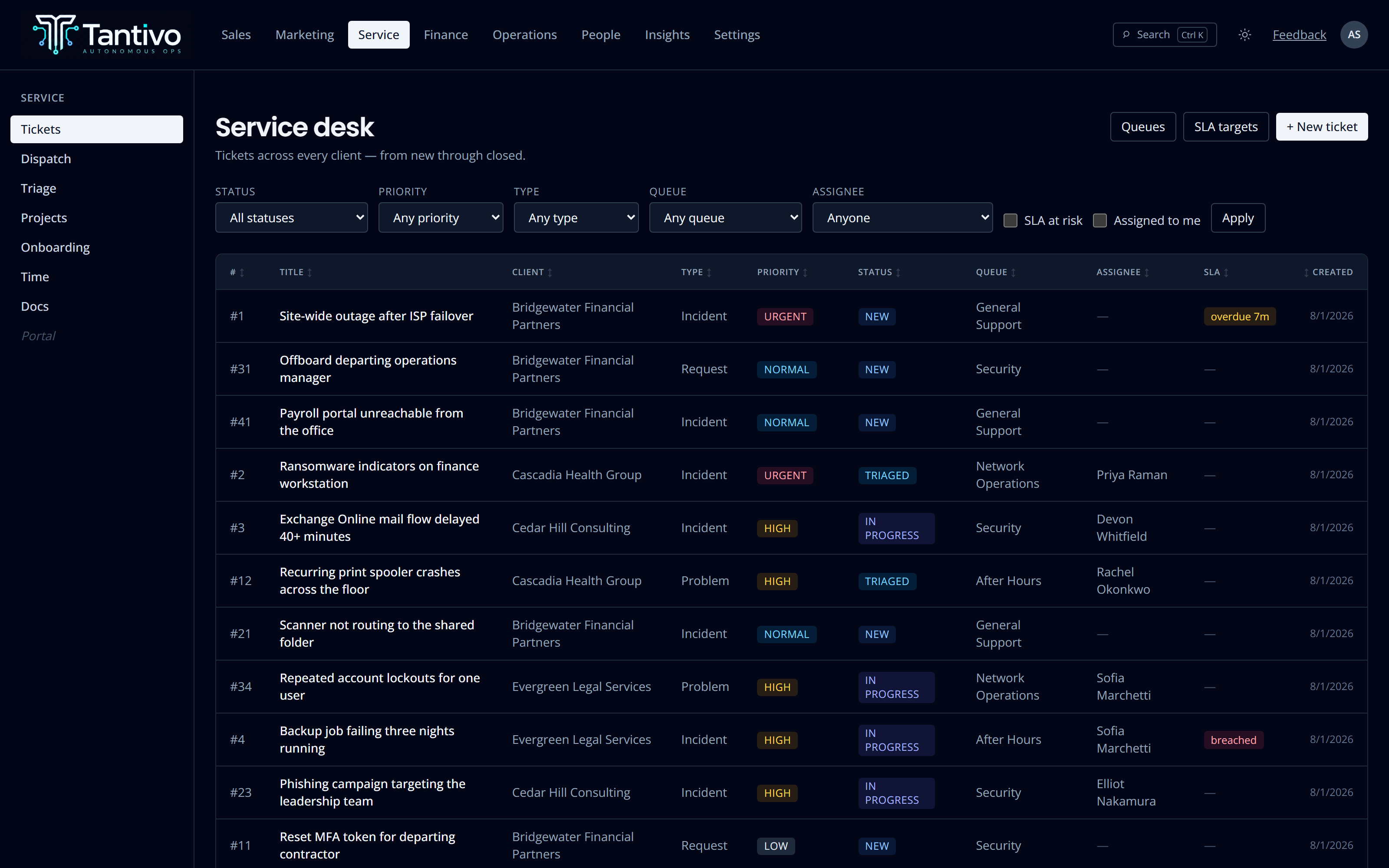Open the Status filter dropdown
Viewport: 1389px width, 868px height.
[x=292, y=217]
